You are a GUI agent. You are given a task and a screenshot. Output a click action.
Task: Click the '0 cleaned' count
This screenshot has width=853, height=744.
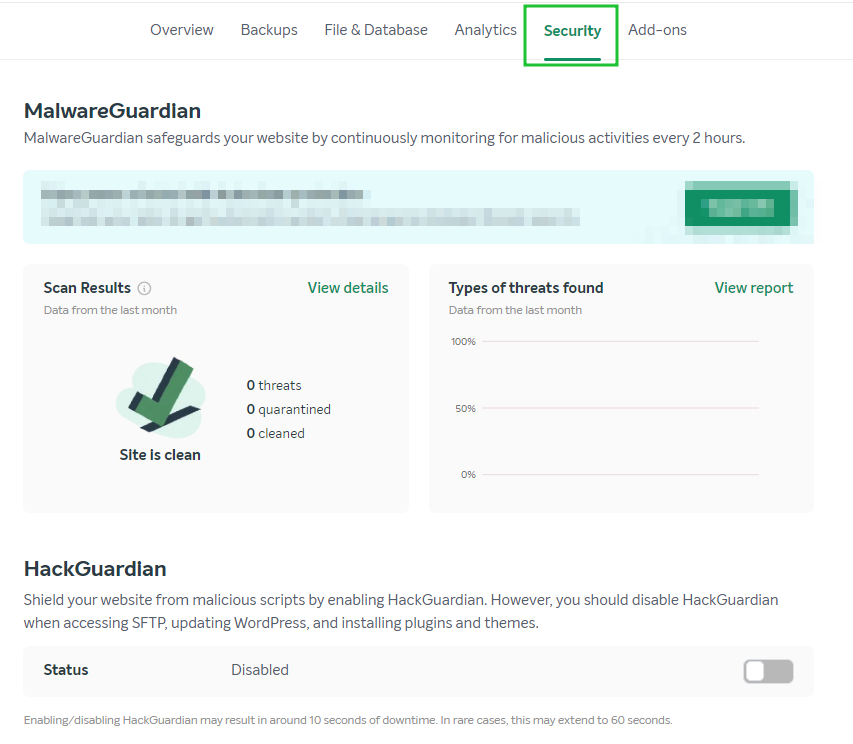pos(275,433)
